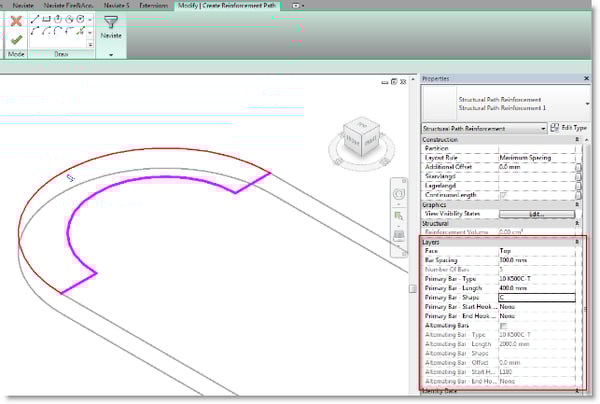Show the previous row of draw tools
Viewport: 600px width, 404px height.
coord(90,19)
